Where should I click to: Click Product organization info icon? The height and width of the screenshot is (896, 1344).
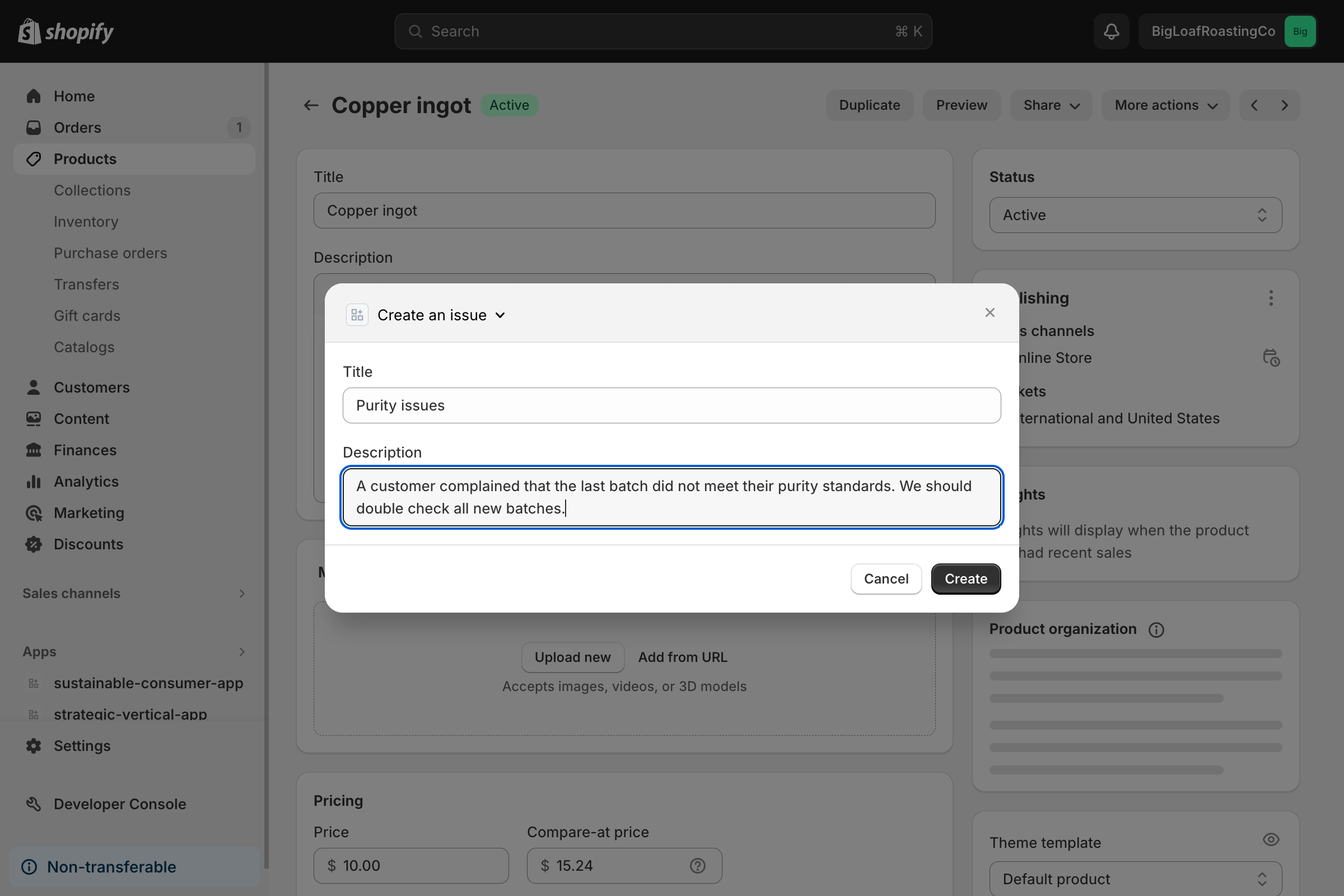pyautogui.click(x=1156, y=629)
